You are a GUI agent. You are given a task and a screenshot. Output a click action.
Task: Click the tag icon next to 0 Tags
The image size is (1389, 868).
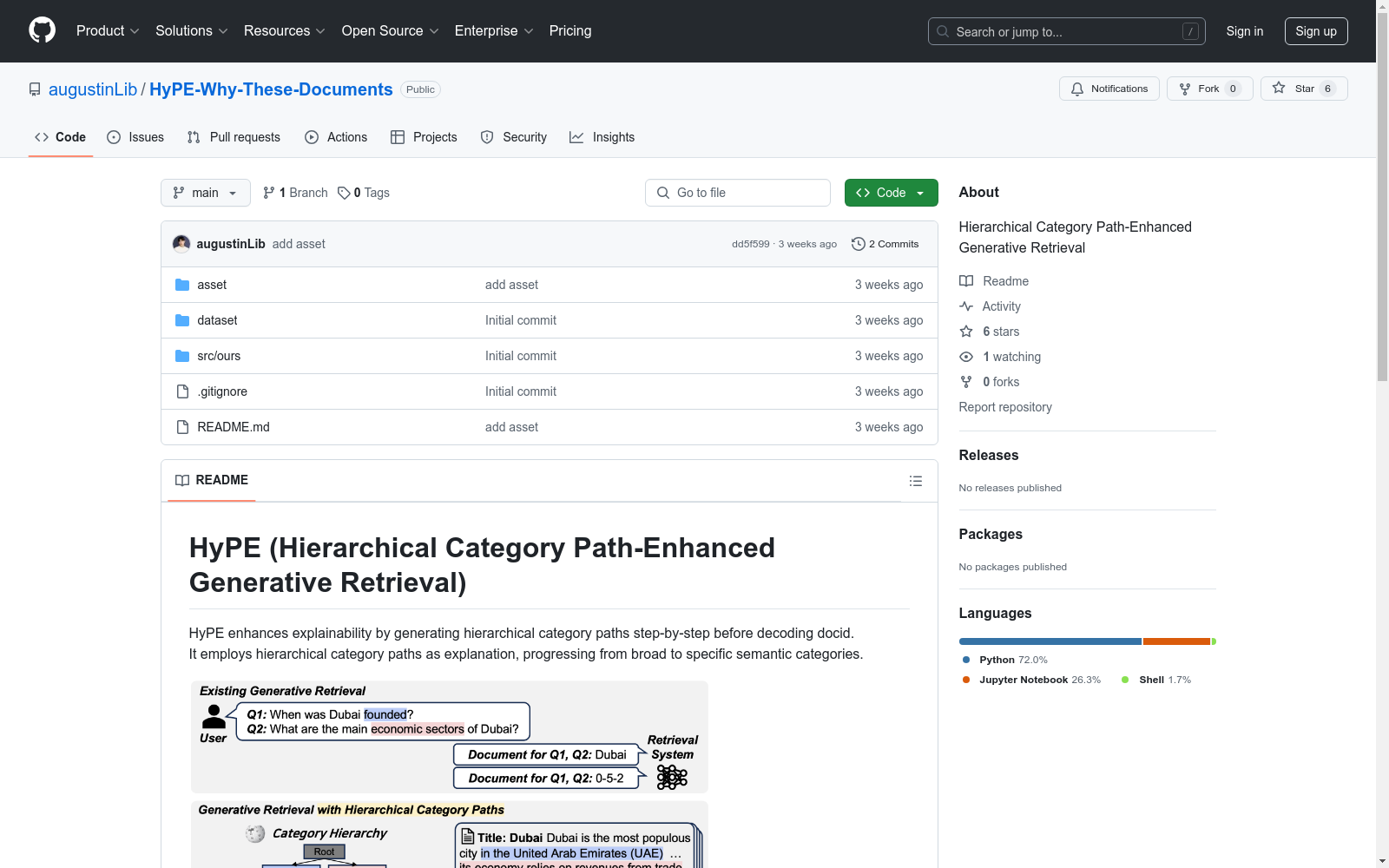pos(344,193)
